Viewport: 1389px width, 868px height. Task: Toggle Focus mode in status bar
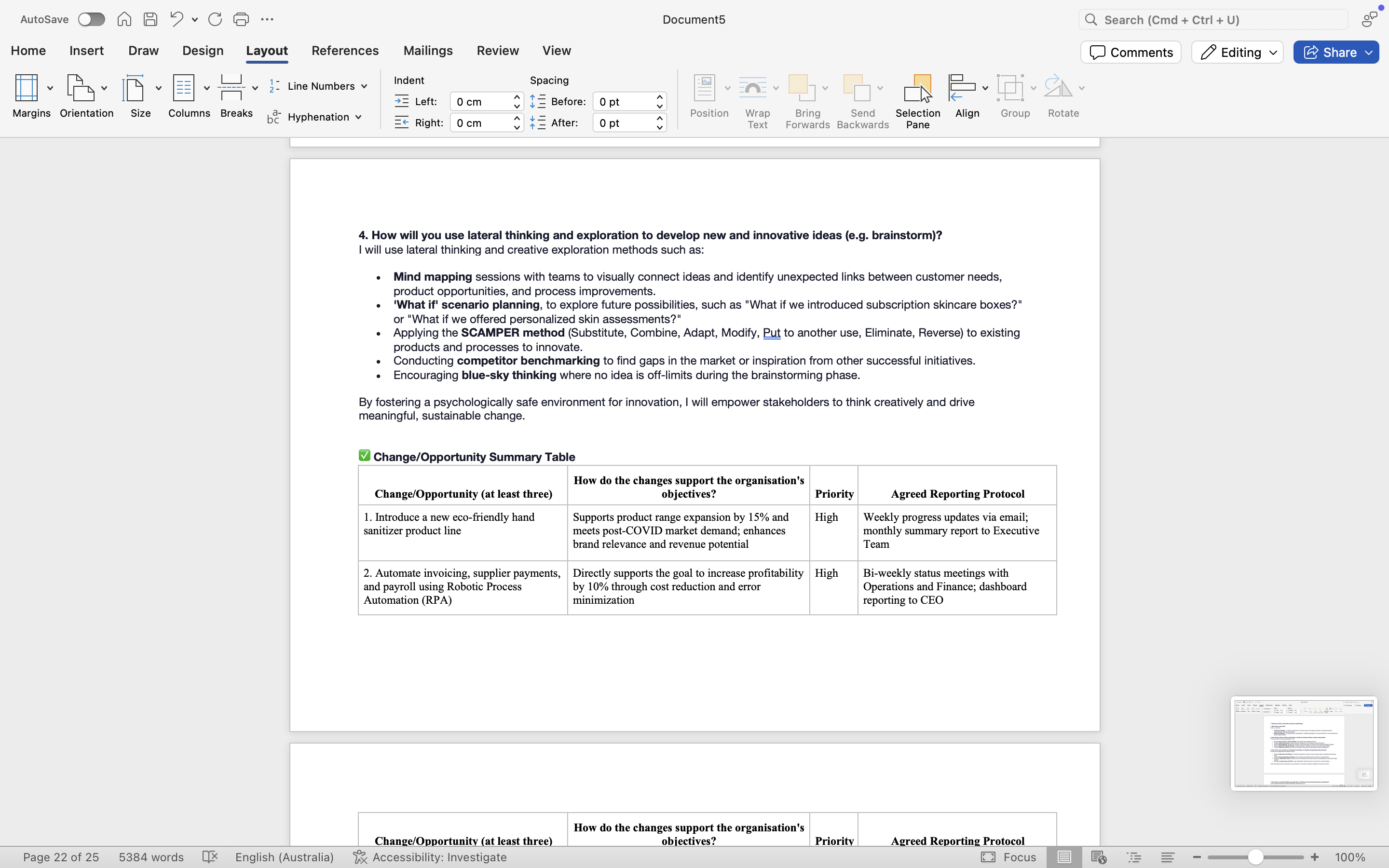pos(1009,857)
